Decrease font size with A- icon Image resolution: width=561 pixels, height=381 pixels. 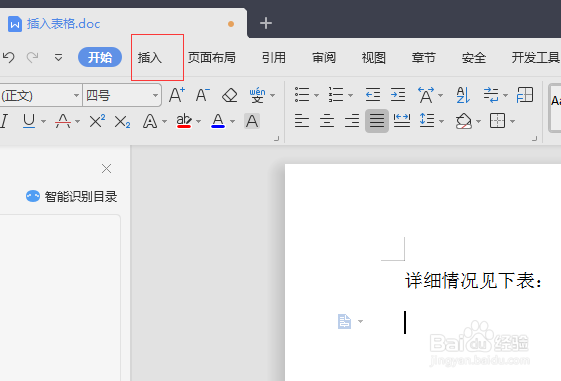[203, 95]
